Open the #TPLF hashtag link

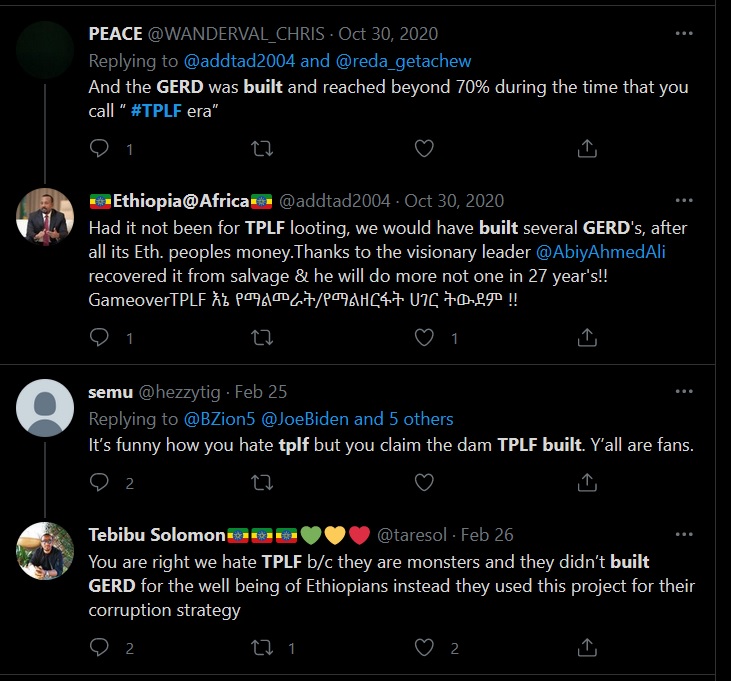156,111
